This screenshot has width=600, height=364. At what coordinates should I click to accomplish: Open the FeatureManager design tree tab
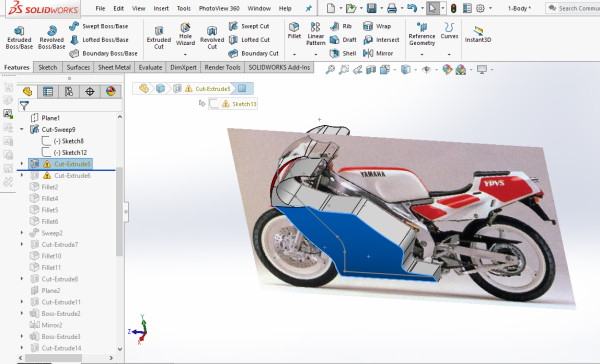point(27,91)
